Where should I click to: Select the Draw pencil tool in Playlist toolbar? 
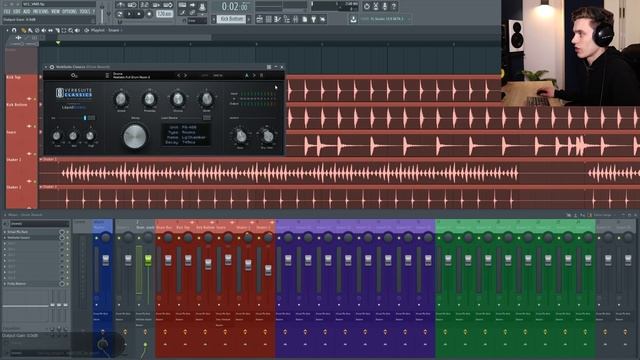tap(24, 31)
